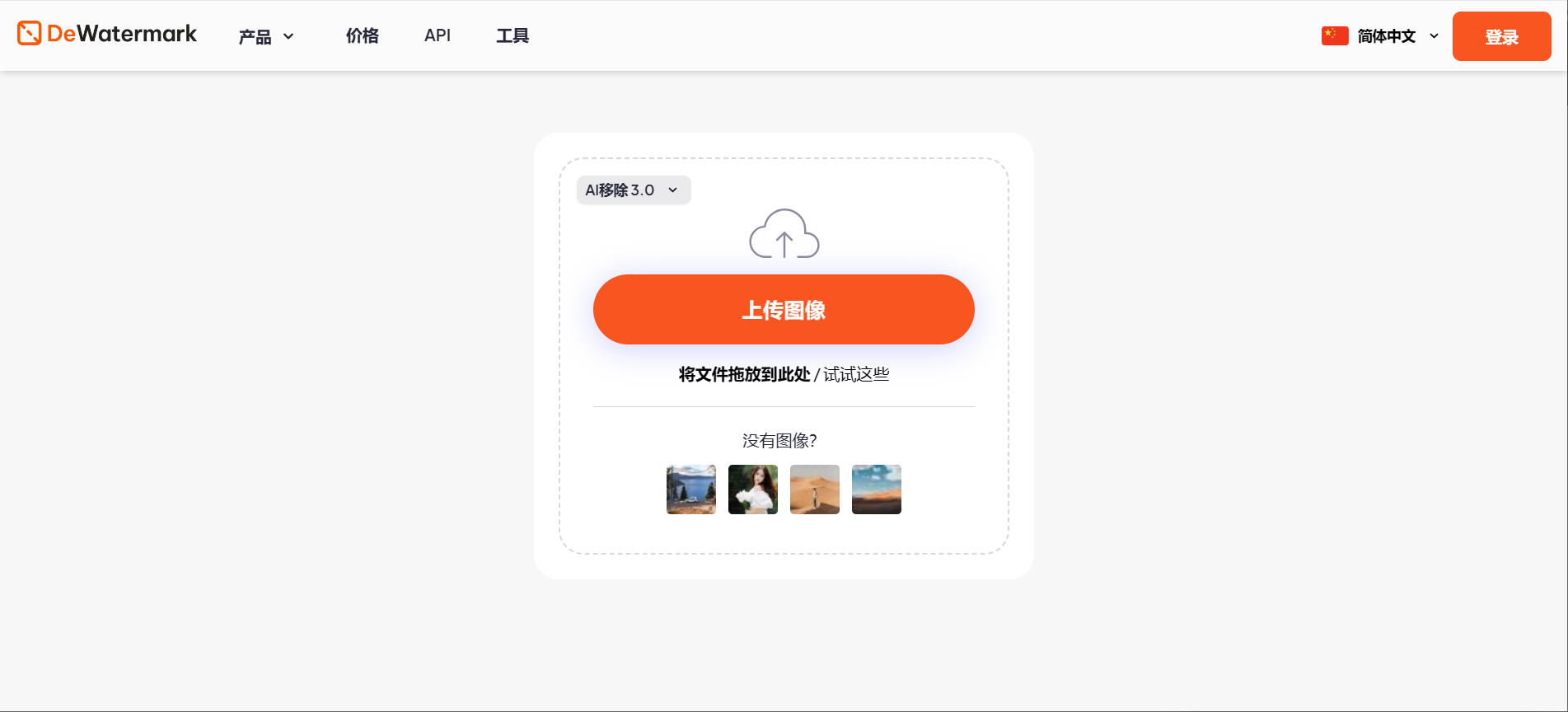
Task: Click the DeWatermark wordmark text
Action: (122, 34)
